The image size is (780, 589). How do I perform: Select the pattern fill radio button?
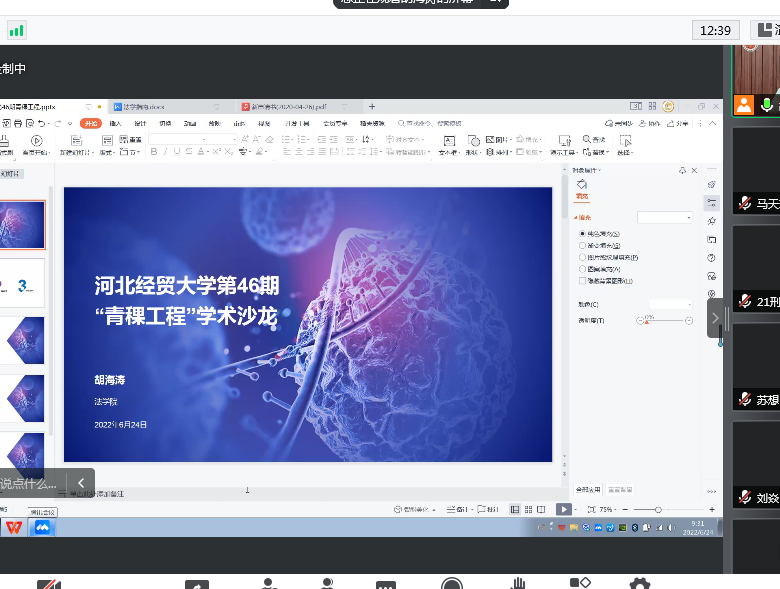click(582, 269)
